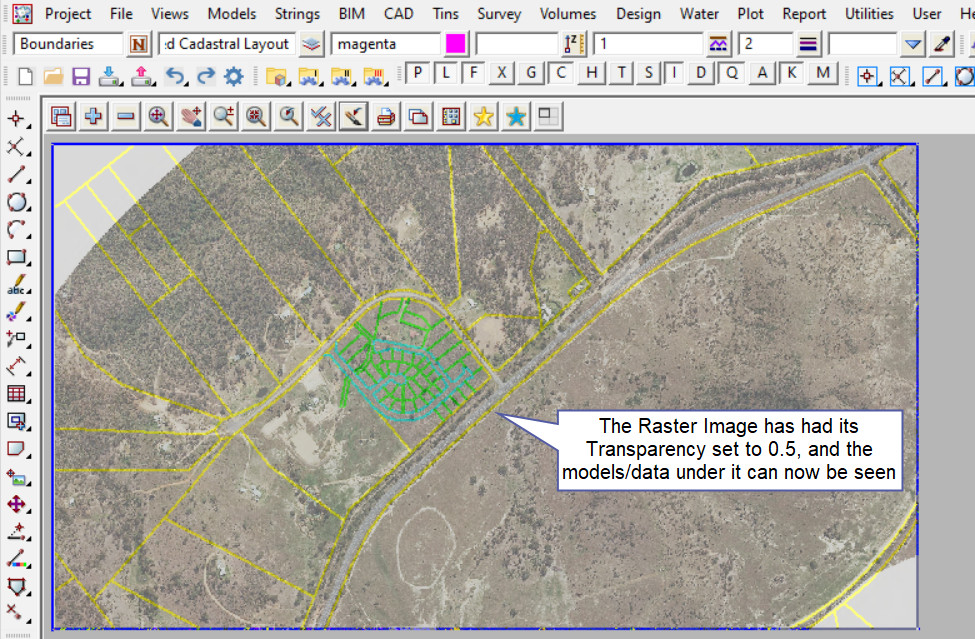The image size is (975, 639).
Task: Click the add model plus icon
Action: (x=94, y=117)
